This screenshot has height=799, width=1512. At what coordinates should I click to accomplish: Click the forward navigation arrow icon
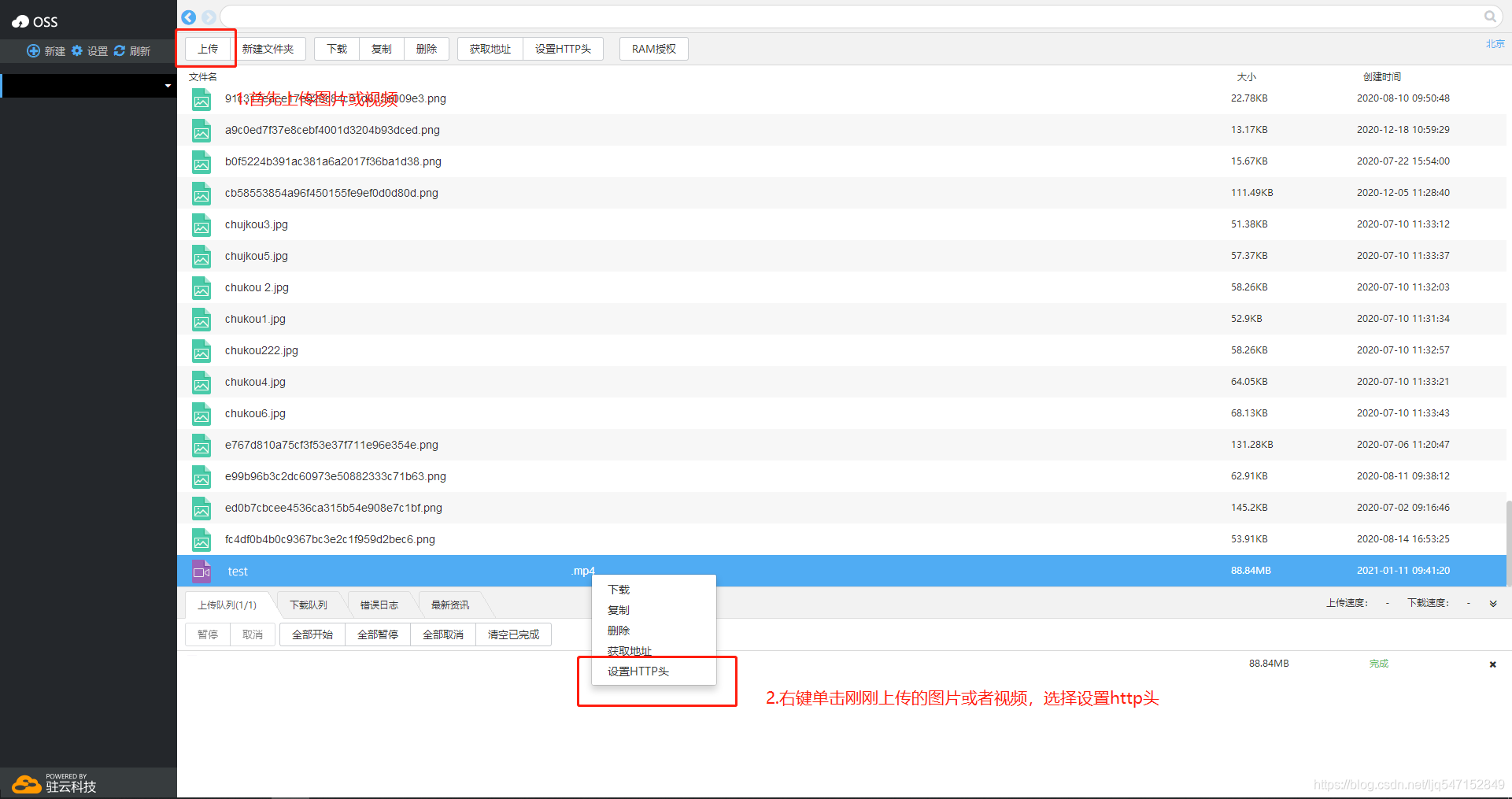tap(209, 17)
